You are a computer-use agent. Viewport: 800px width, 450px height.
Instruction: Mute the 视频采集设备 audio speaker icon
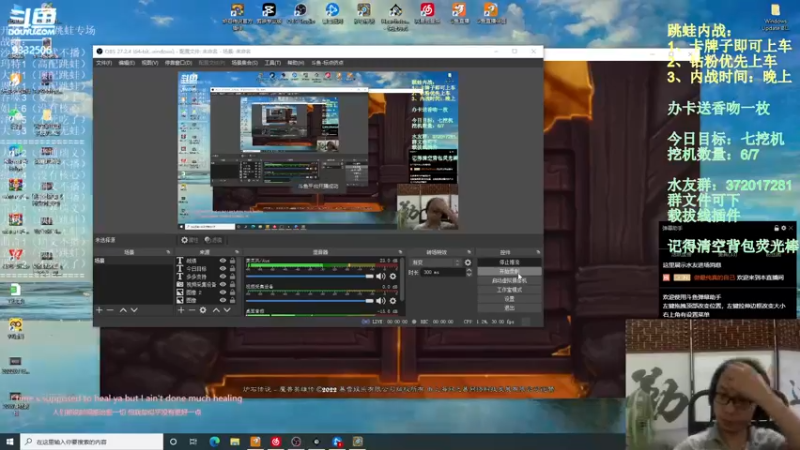click(381, 301)
